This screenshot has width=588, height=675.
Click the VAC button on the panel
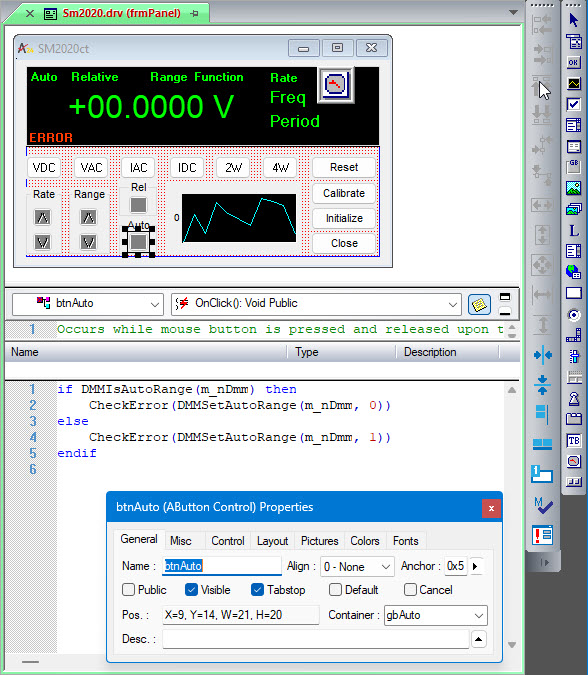[91, 167]
